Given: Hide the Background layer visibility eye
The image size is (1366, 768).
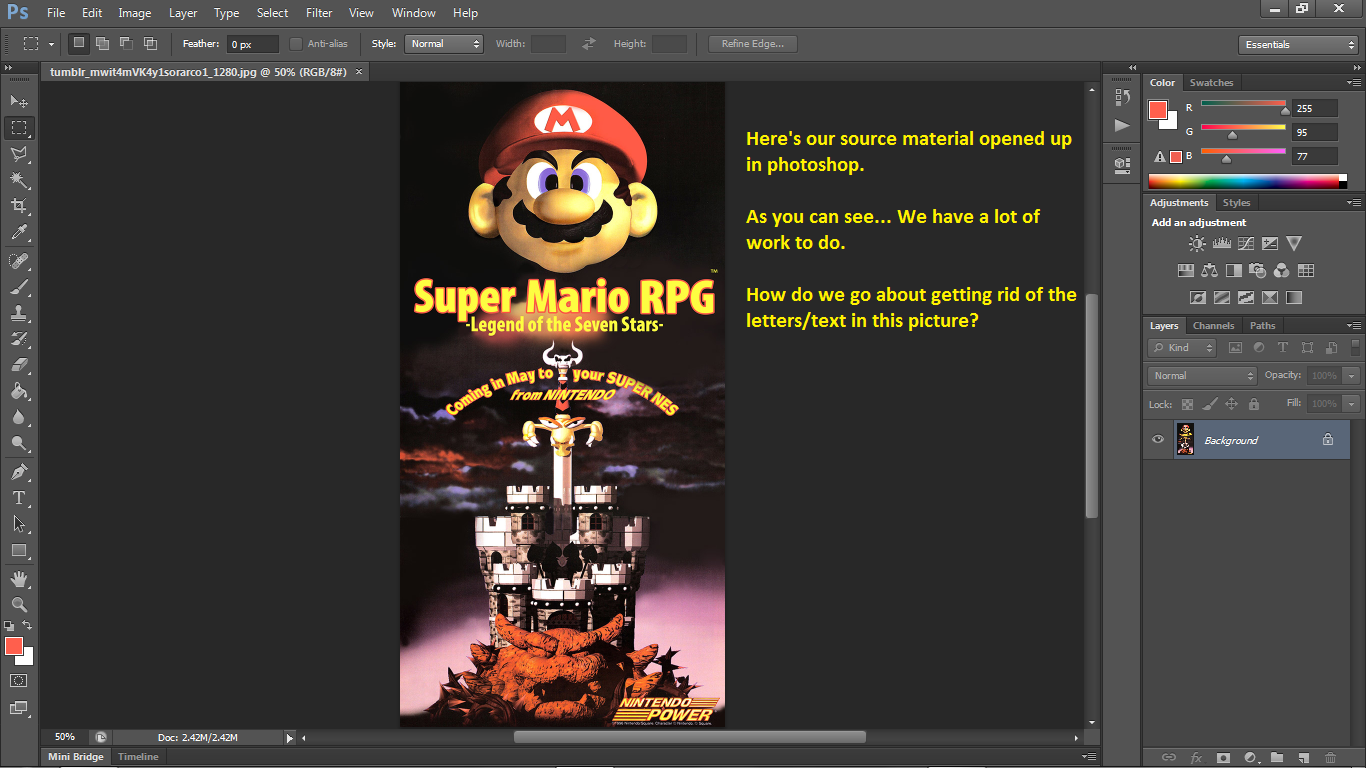Looking at the screenshot, I should tap(1158, 440).
